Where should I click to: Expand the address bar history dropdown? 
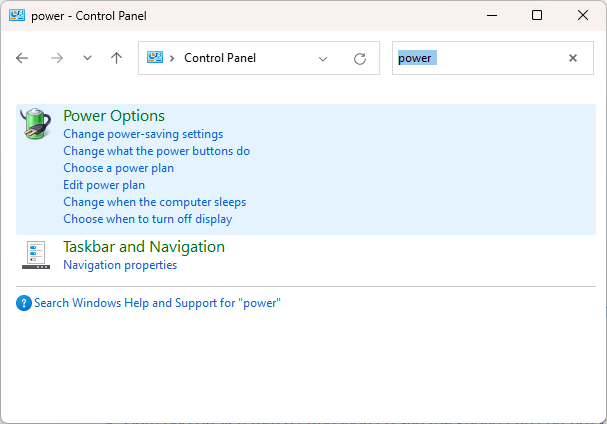tap(323, 58)
